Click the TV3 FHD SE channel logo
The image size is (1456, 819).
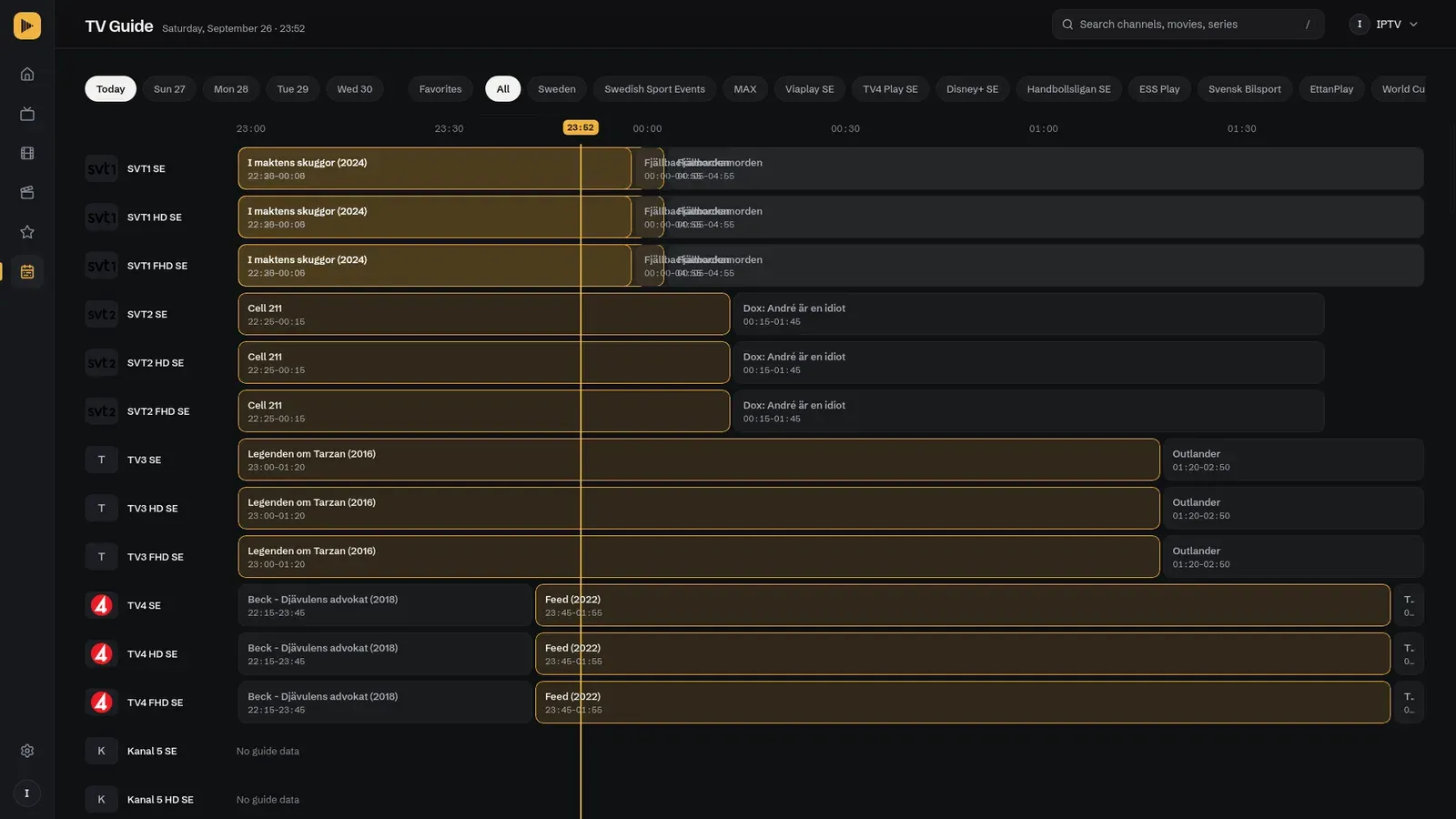(x=102, y=557)
